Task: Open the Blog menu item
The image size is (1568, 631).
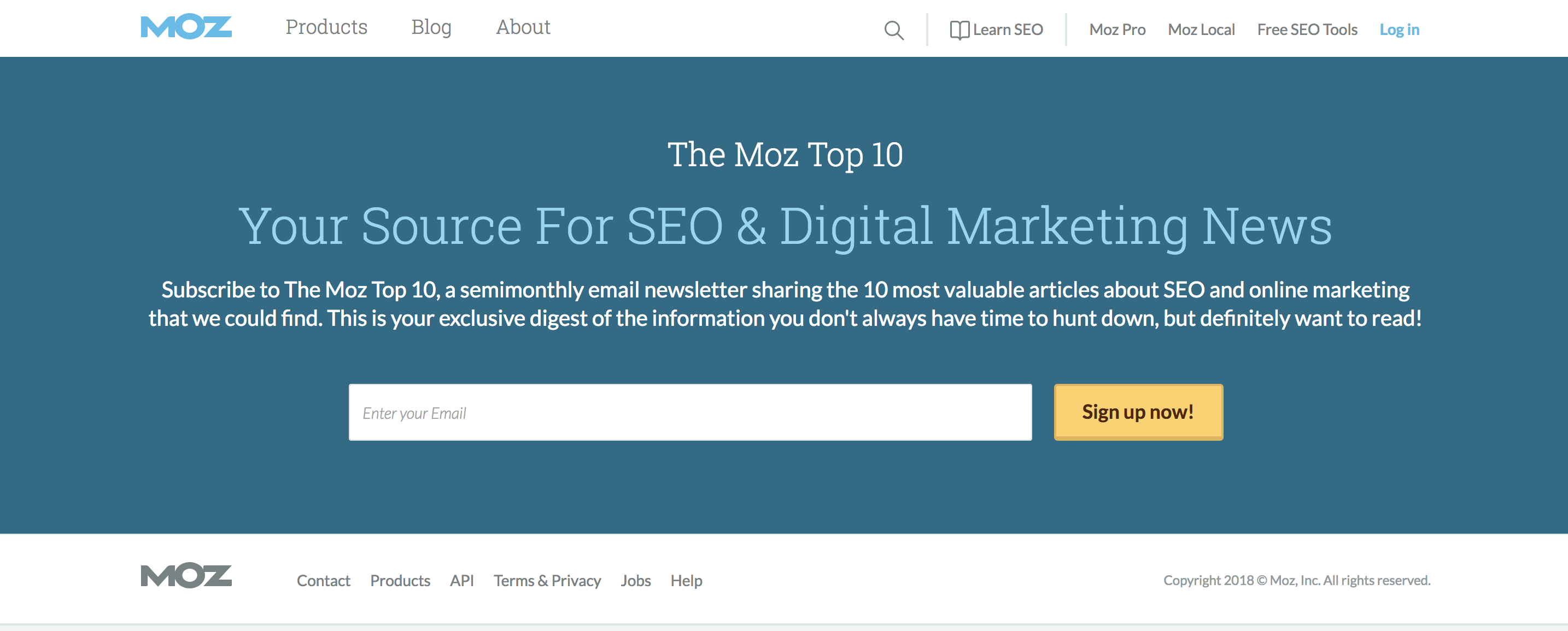Action: (431, 27)
